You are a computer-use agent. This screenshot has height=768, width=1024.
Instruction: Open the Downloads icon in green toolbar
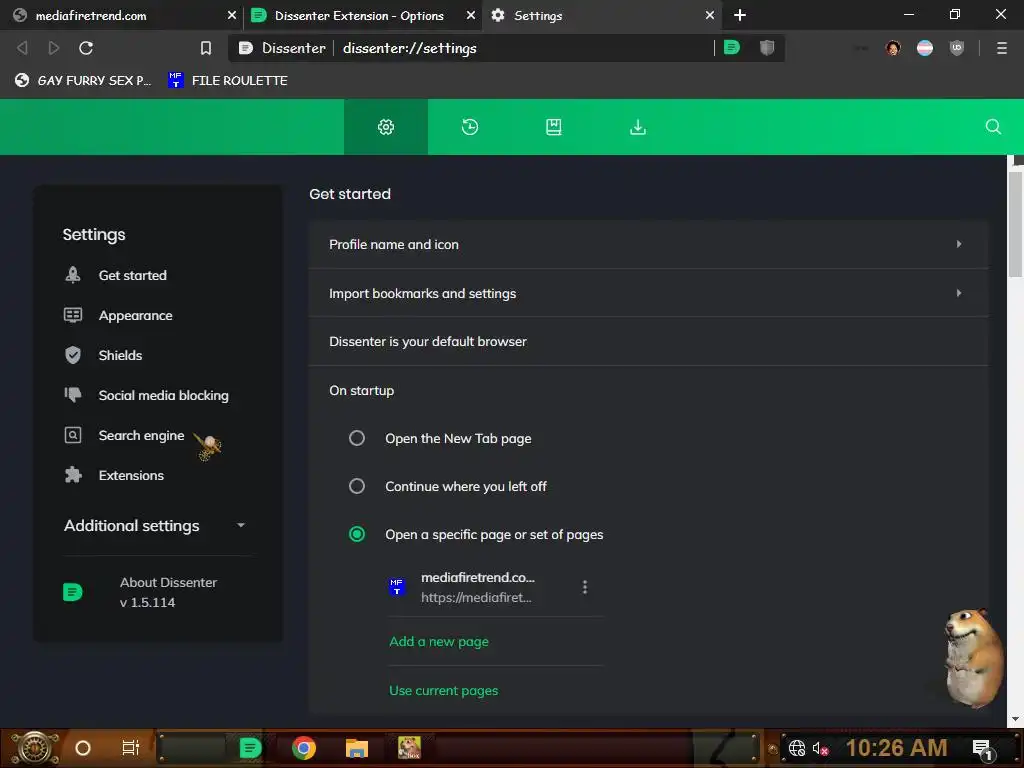point(637,127)
